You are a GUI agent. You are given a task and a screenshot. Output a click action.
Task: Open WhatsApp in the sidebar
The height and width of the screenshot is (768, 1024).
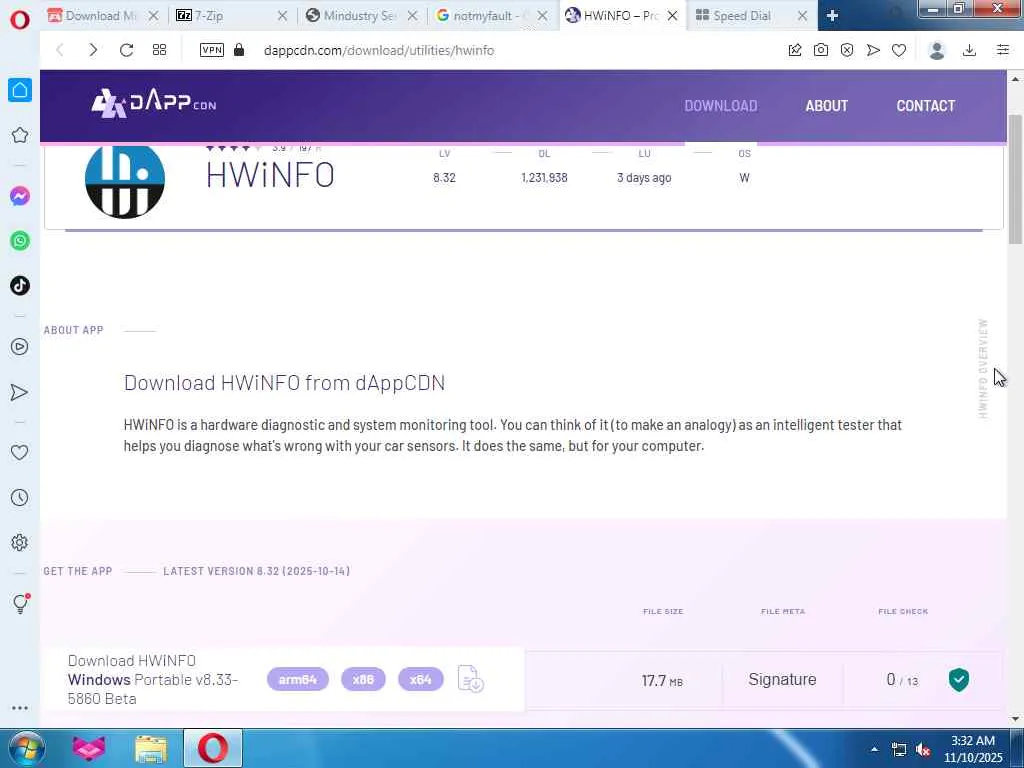(20, 241)
